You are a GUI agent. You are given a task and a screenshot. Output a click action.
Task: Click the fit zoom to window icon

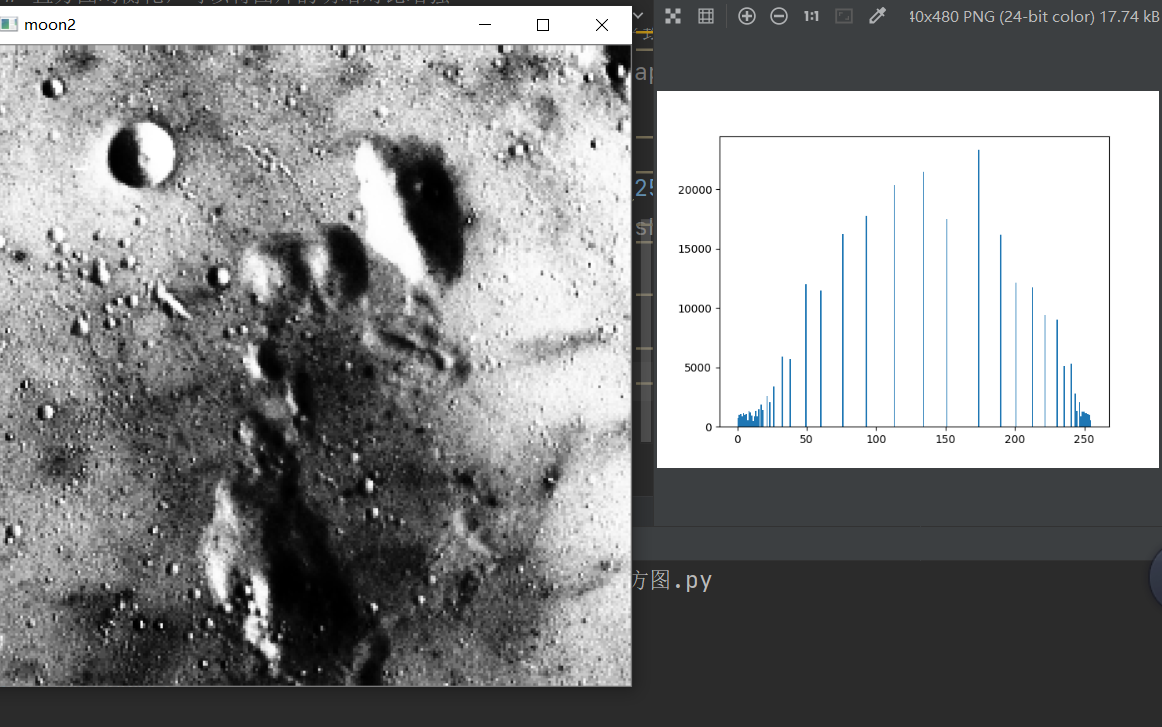[843, 16]
